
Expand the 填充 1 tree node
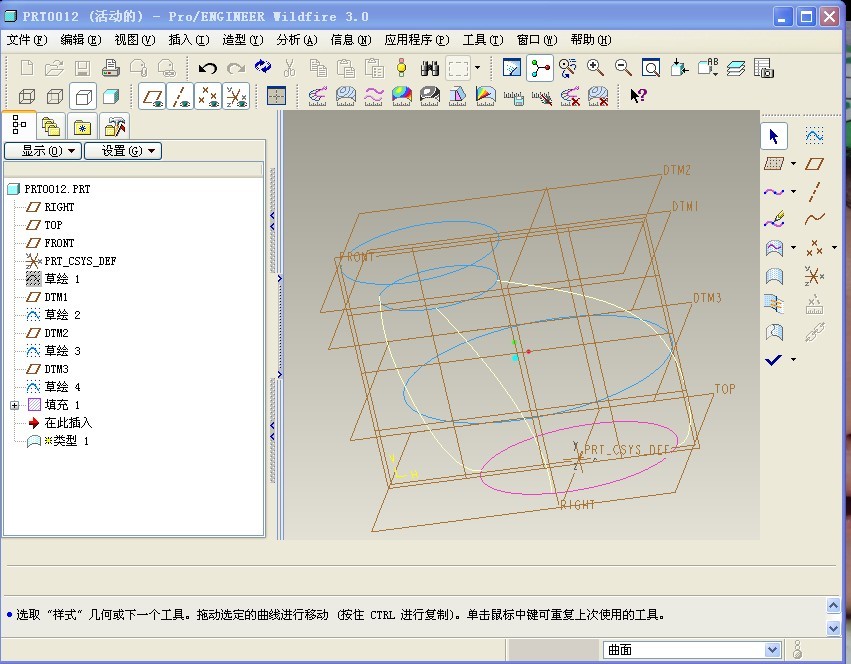pyautogui.click(x=15, y=405)
